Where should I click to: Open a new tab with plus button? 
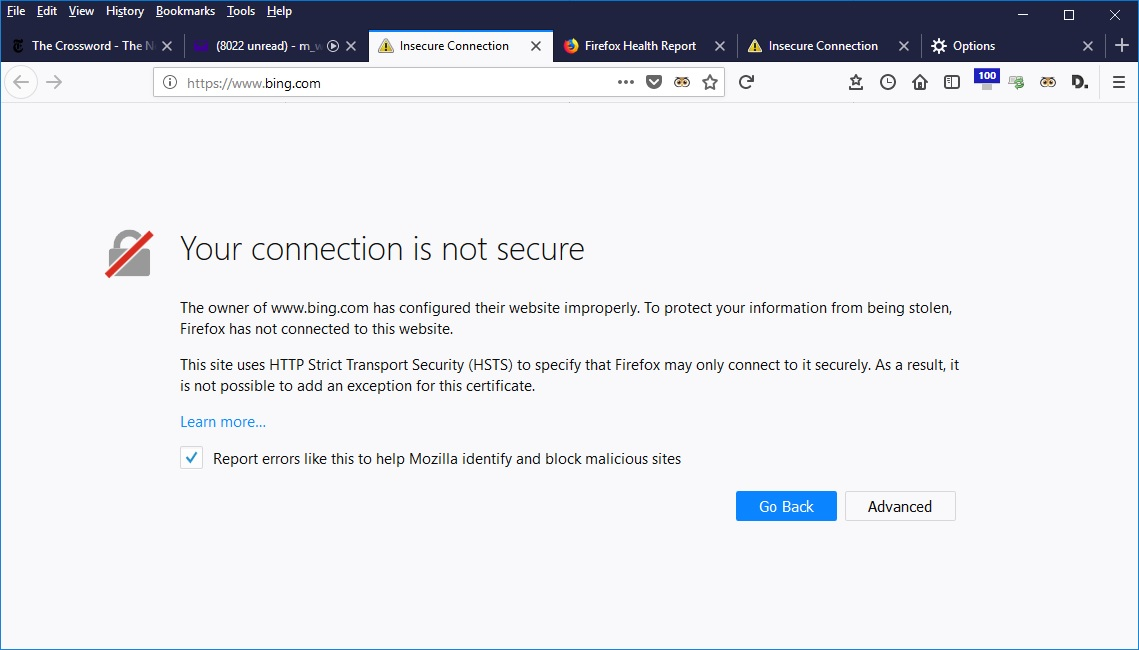point(1122,46)
